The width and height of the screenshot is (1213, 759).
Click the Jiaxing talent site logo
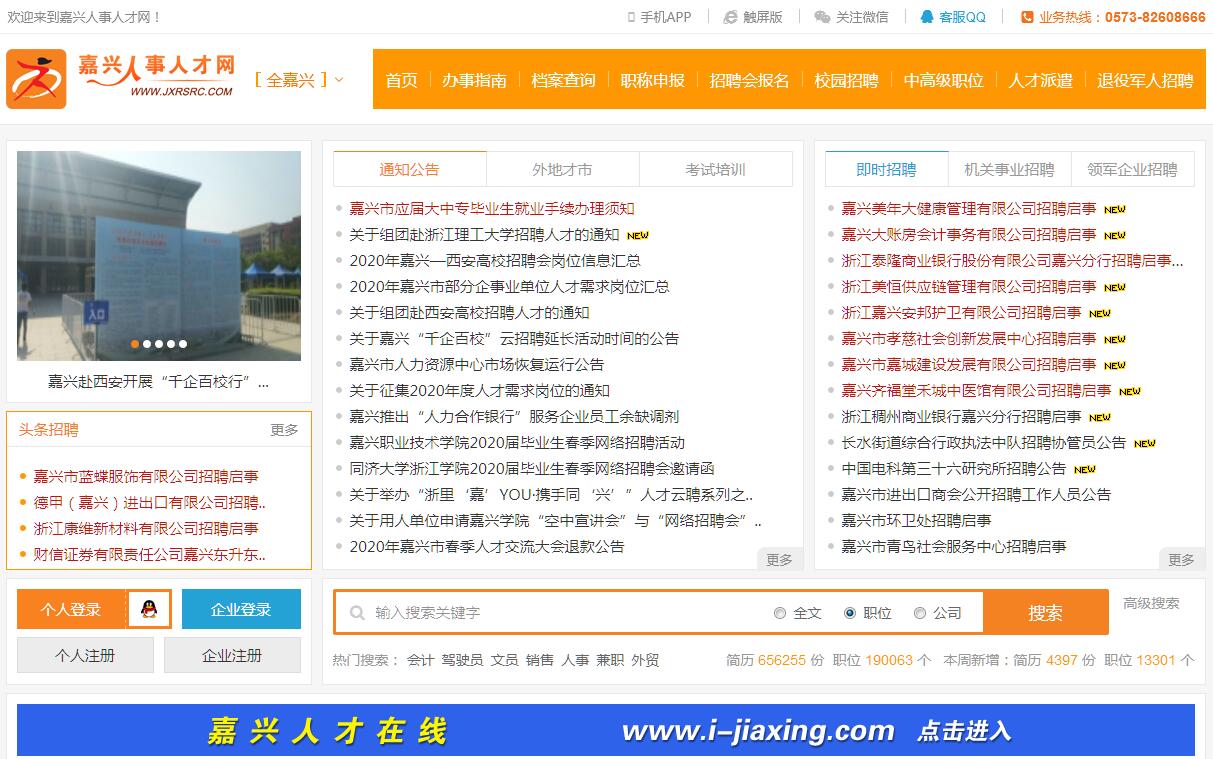tap(120, 78)
